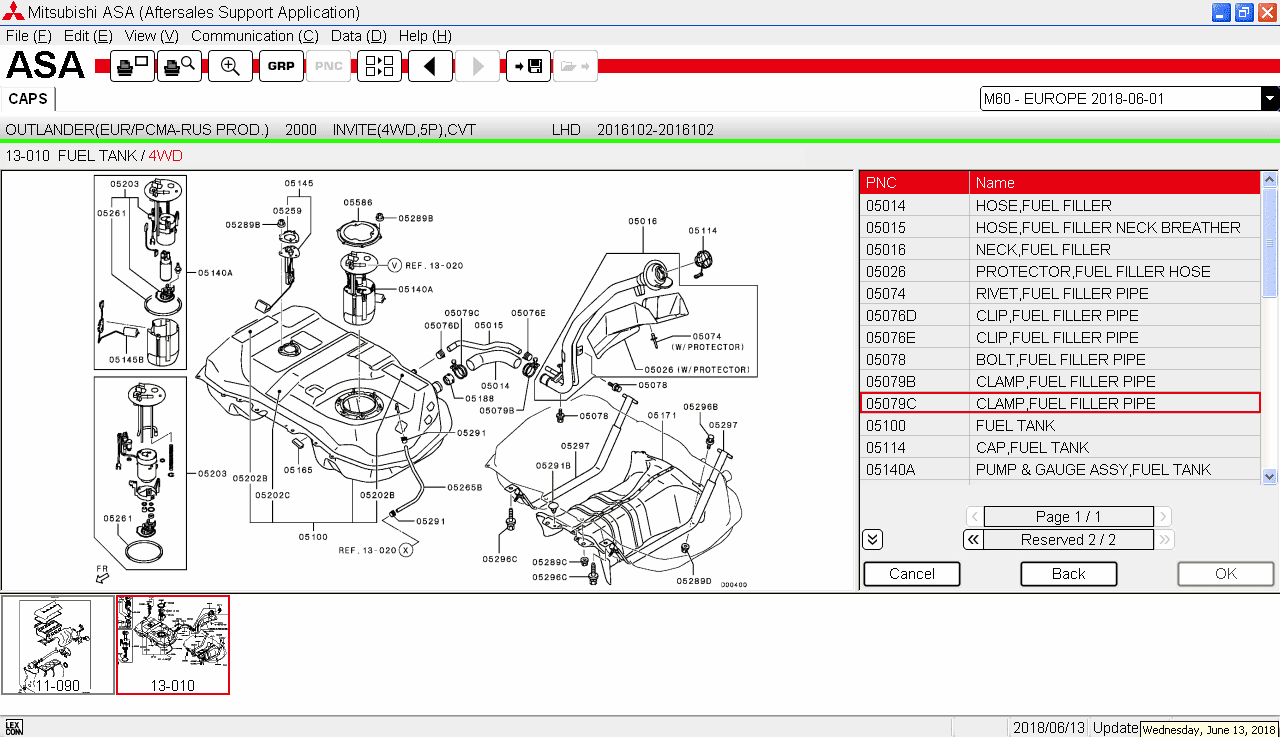
Task: Click the 05586 callout in the diagram
Action: [358, 203]
